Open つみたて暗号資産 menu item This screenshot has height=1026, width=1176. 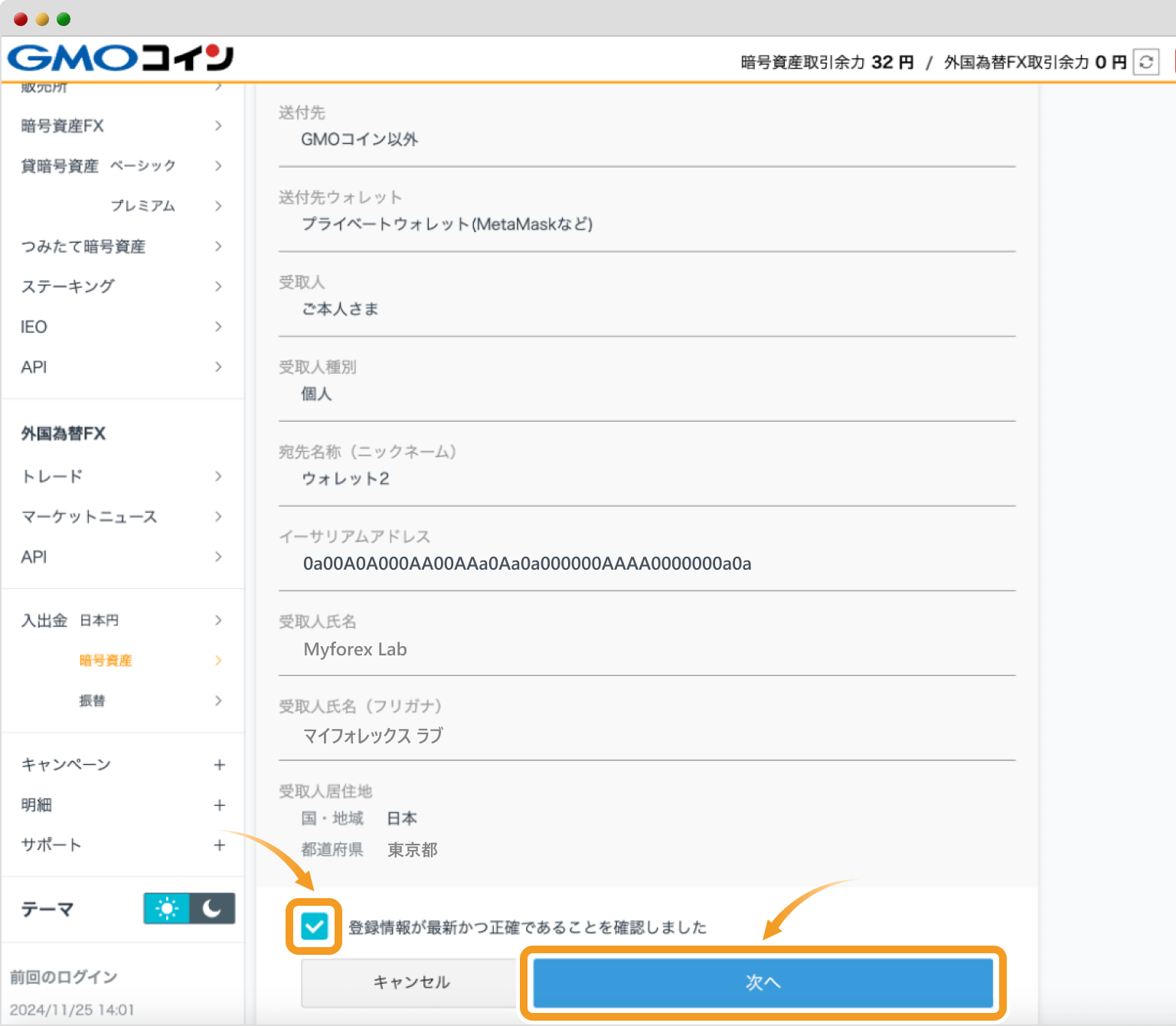coord(83,247)
